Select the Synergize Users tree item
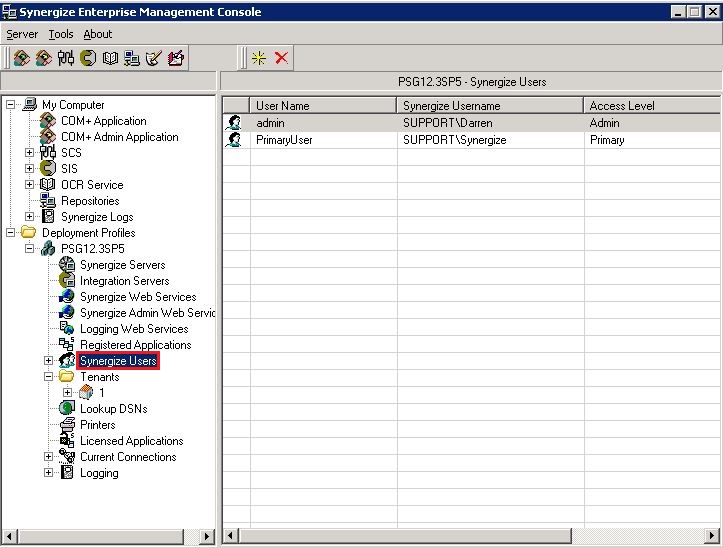Screen dimensions: 723x548 point(119,361)
